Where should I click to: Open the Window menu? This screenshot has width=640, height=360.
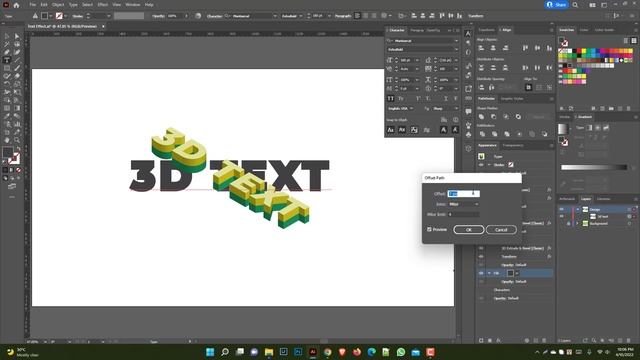pyautogui.click(x=133, y=5)
